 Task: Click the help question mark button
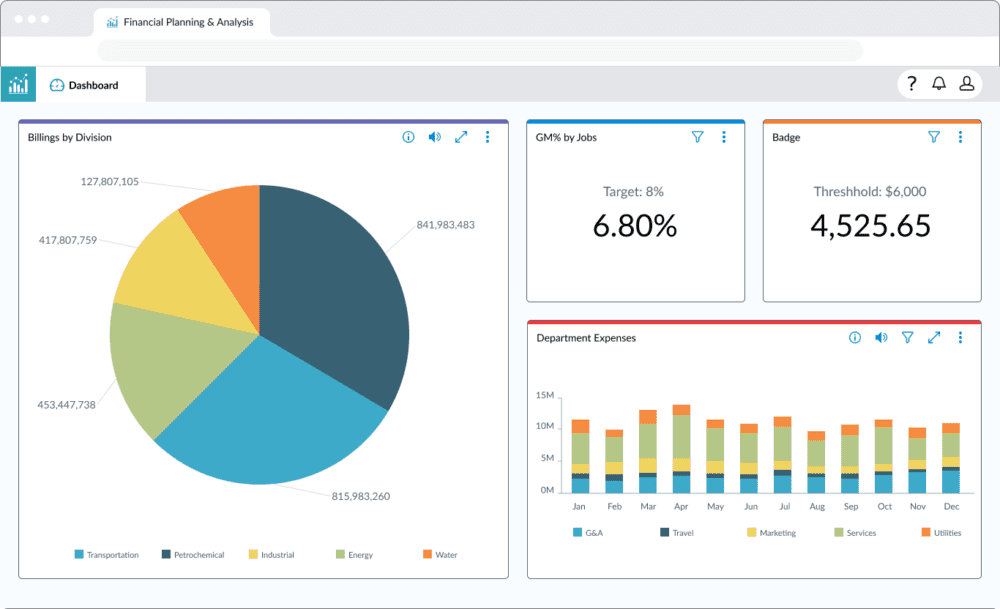click(x=912, y=84)
